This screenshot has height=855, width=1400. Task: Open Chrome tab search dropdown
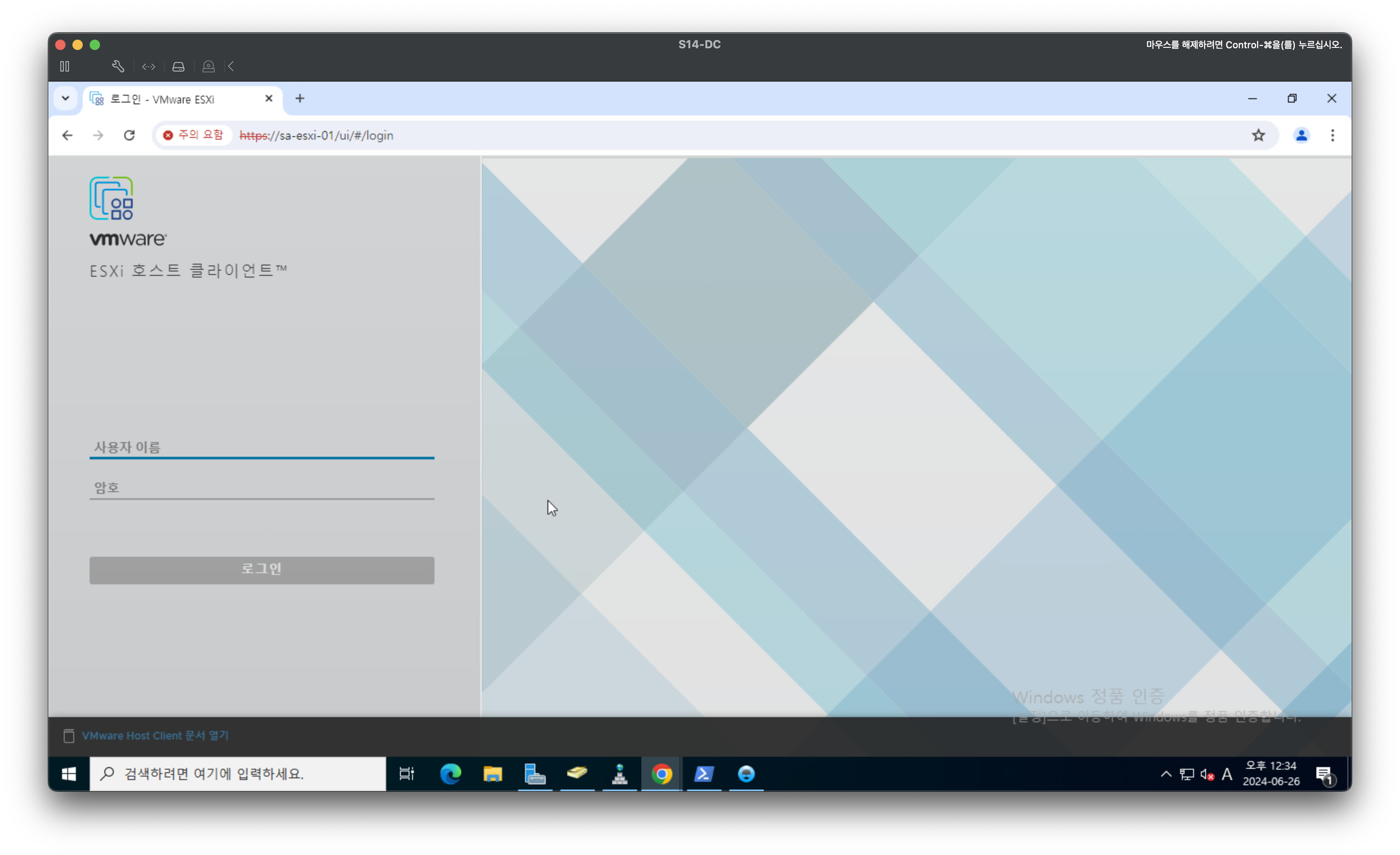(66, 98)
